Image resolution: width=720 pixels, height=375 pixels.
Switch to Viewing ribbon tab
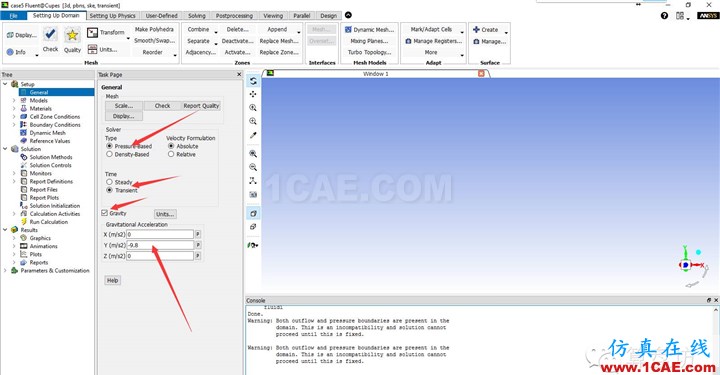tap(273, 16)
